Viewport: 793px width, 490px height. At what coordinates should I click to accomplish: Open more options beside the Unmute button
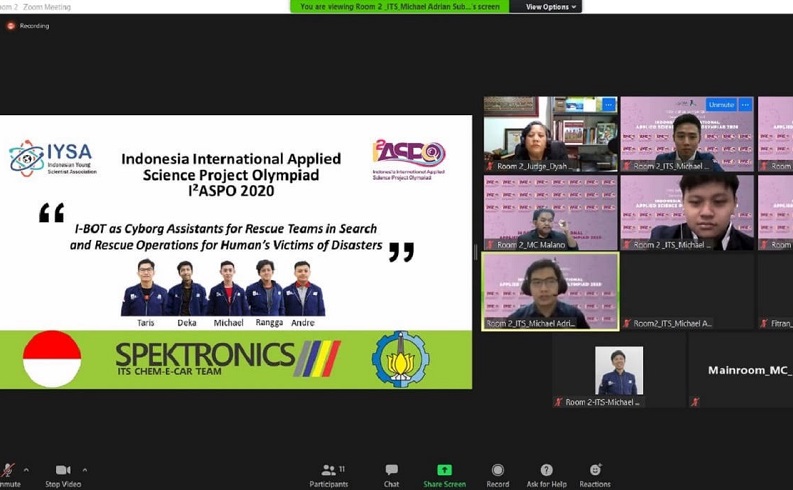tap(745, 105)
